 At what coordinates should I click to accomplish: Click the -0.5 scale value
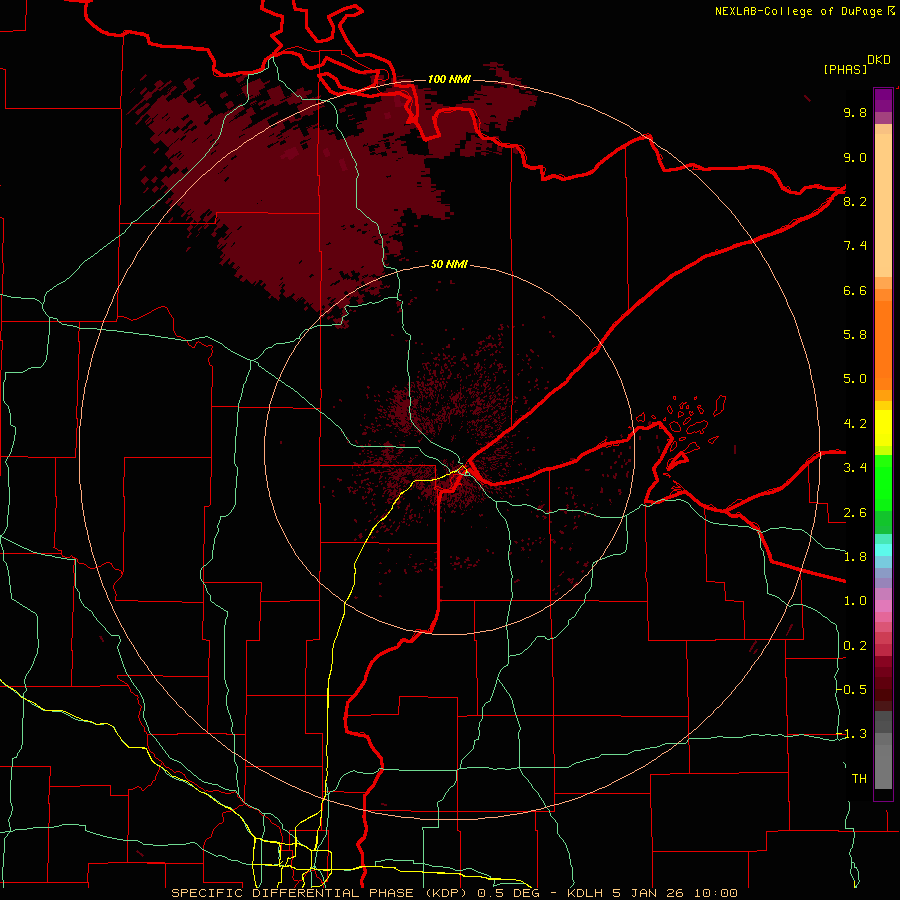851,690
